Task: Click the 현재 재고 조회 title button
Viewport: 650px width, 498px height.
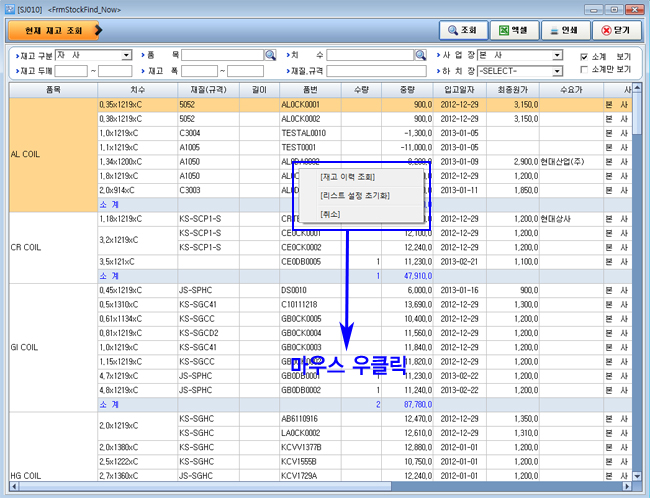Action: 54,30
